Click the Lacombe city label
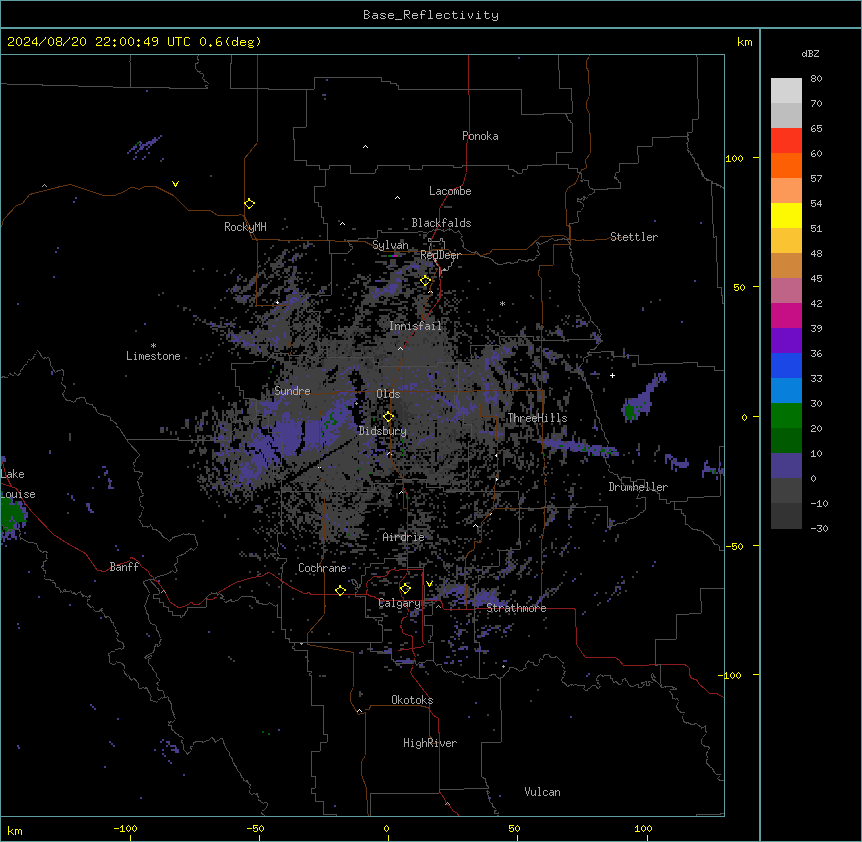862x842 pixels. (450, 191)
